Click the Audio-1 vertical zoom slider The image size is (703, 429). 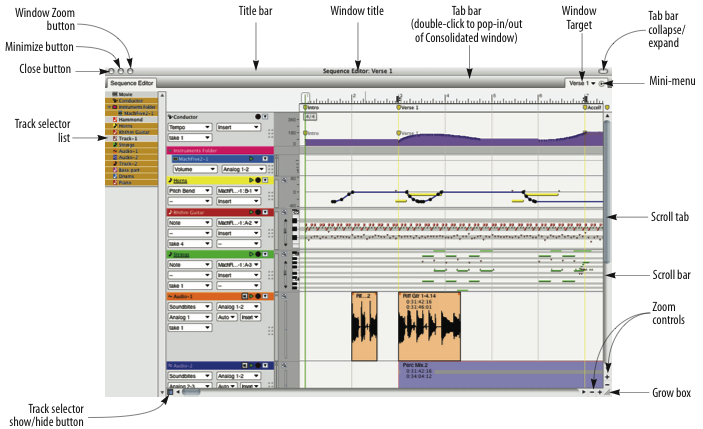pyautogui.click(x=285, y=327)
